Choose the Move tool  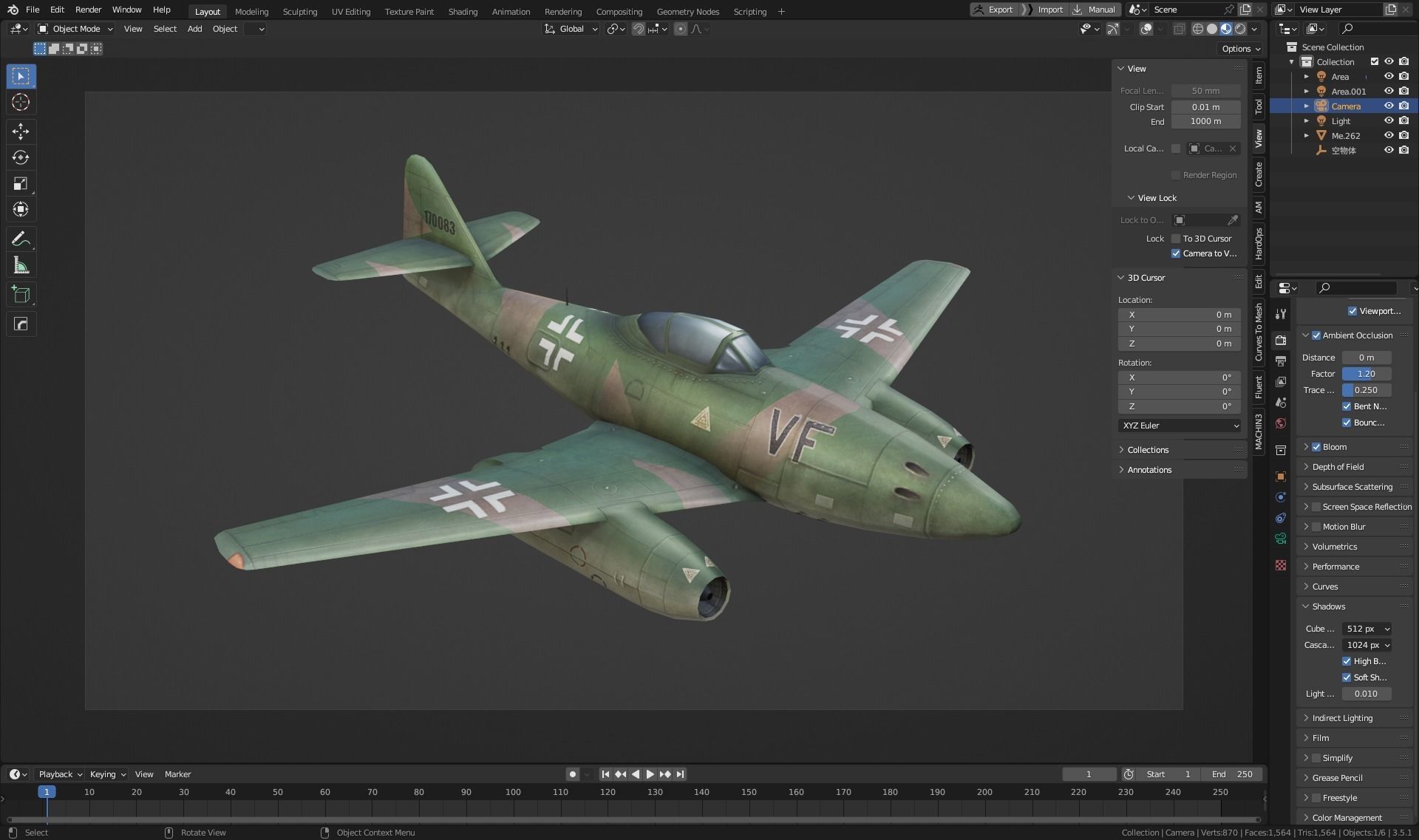(21, 132)
